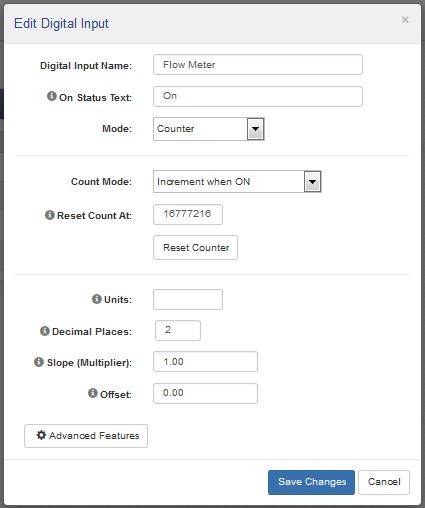
Task: Click the Decimal Places field
Action: [178, 330]
